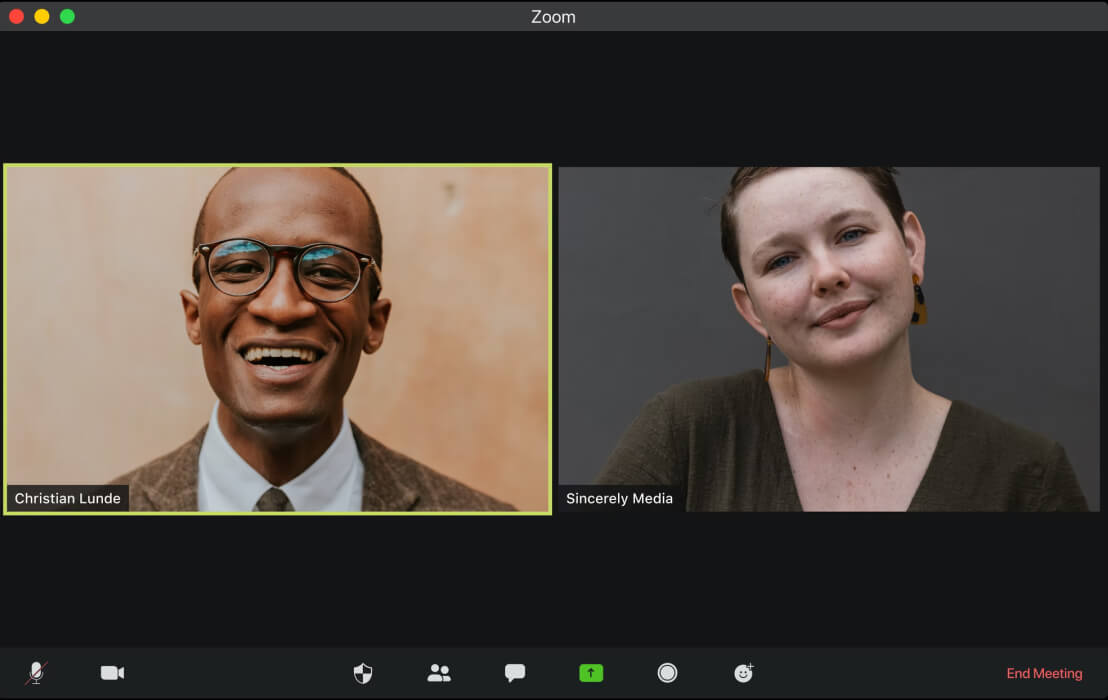Toggle the muted microphone on
This screenshot has height=700, width=1108.
38,673
